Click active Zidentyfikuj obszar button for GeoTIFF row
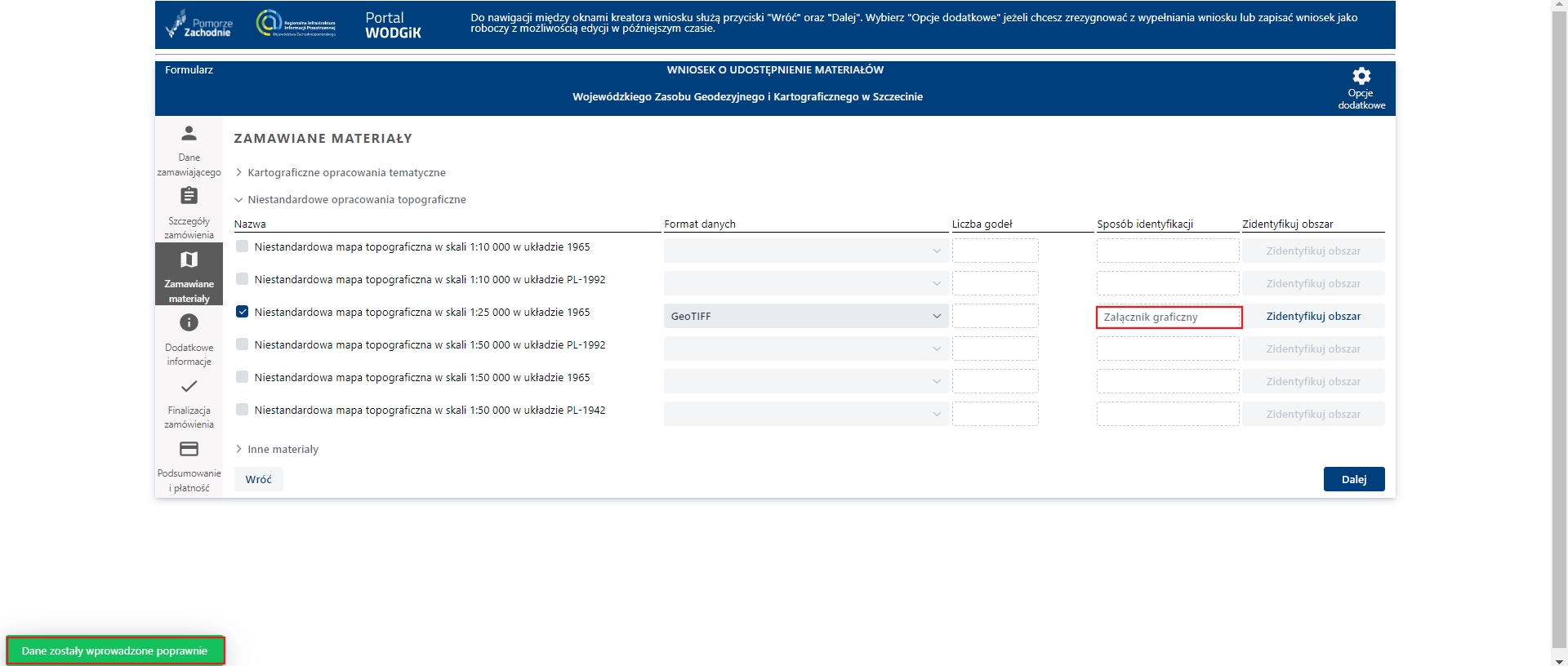This screenshot has height=666, width=1568. click(x=1313, y=317)
